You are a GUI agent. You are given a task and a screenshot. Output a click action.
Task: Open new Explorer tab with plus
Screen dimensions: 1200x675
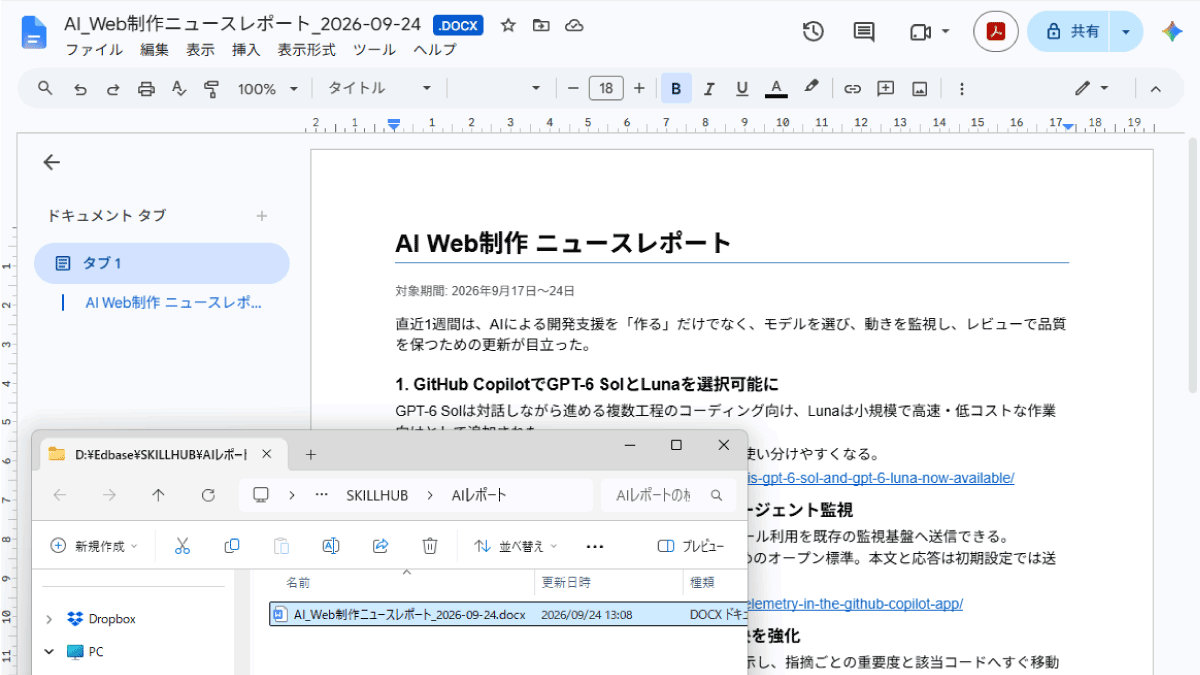coord(311,454)
